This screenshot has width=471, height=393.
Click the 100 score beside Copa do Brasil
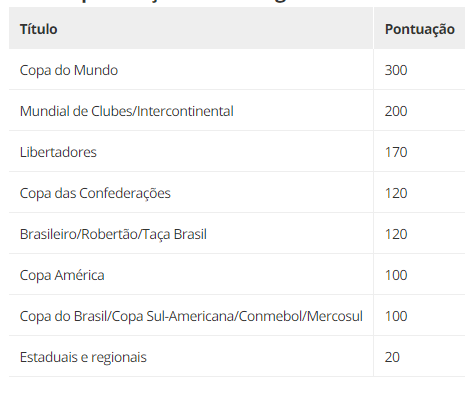tap(396, 316)
